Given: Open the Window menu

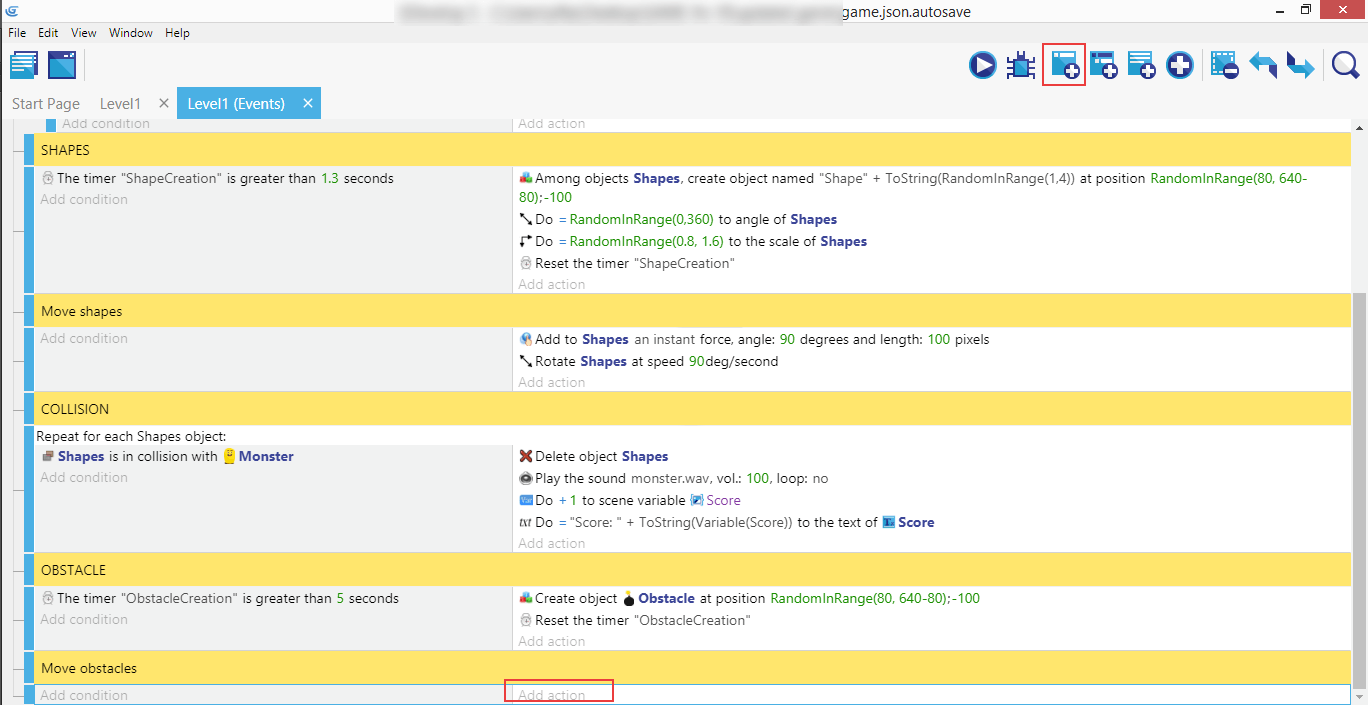Looking at the screenshot, I should coord(130,33).
